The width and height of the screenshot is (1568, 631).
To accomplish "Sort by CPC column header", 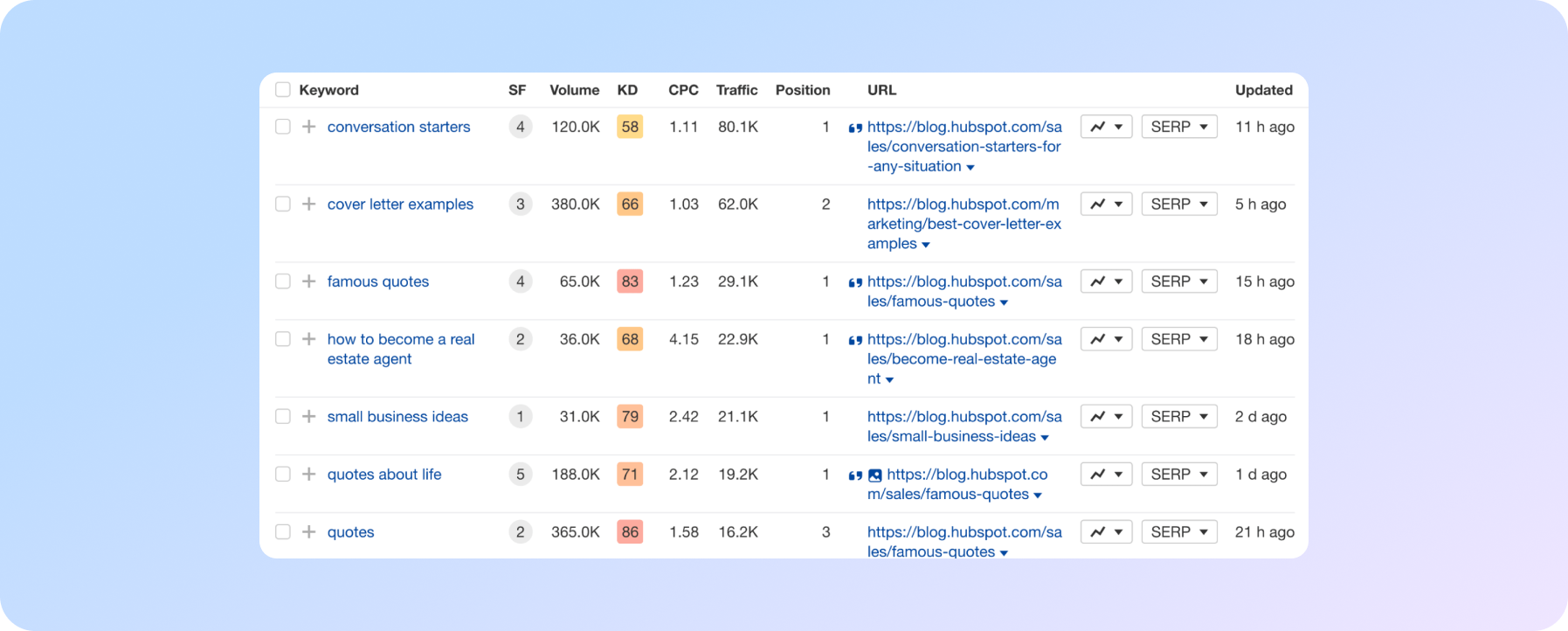I will click(683, 90).
